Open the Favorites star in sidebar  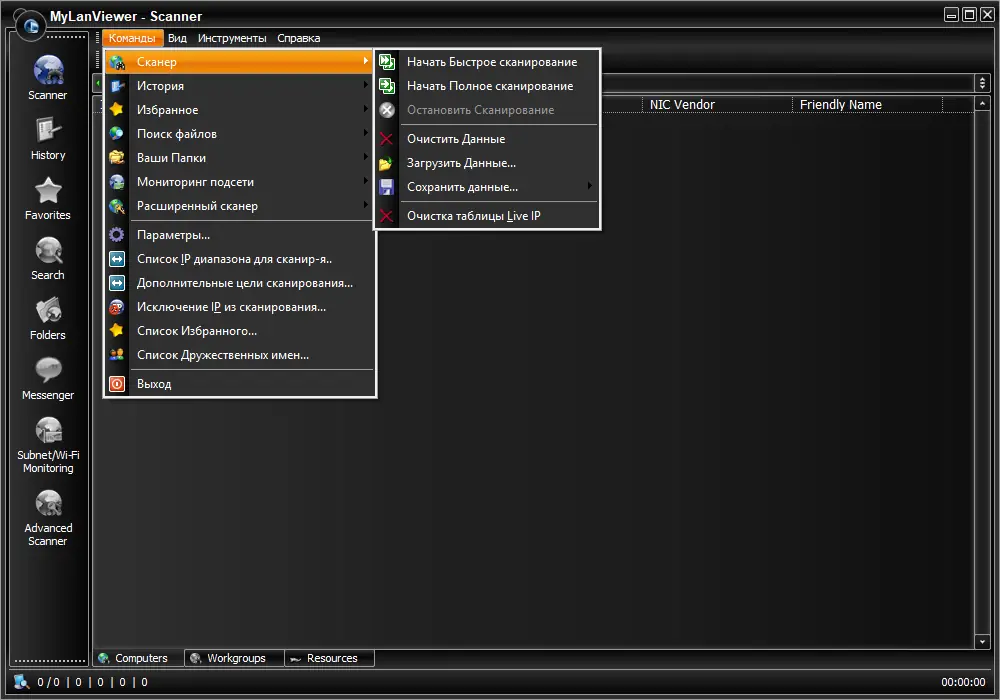click(x=48, y=190)
